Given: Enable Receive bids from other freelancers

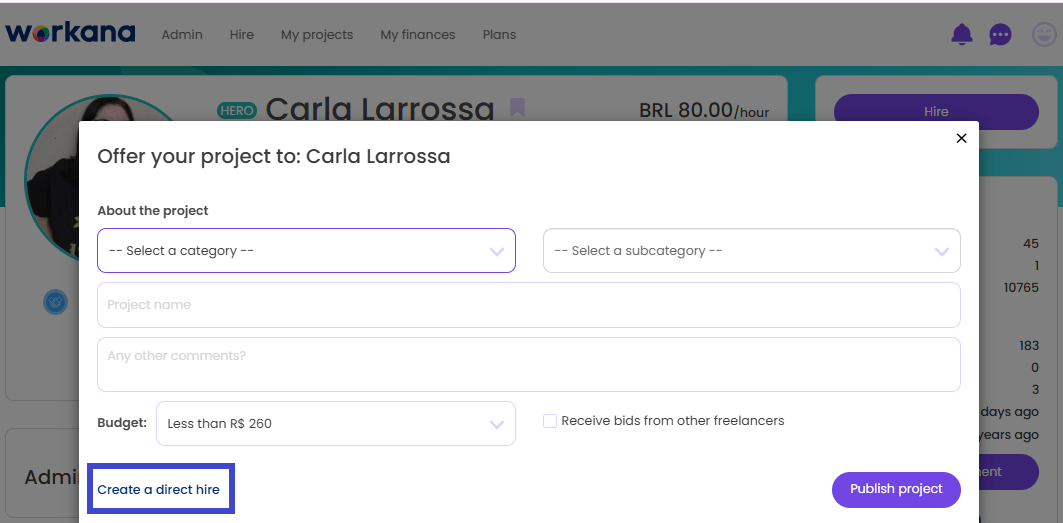Looking at the screenshot, I should [x=550, y=421].
